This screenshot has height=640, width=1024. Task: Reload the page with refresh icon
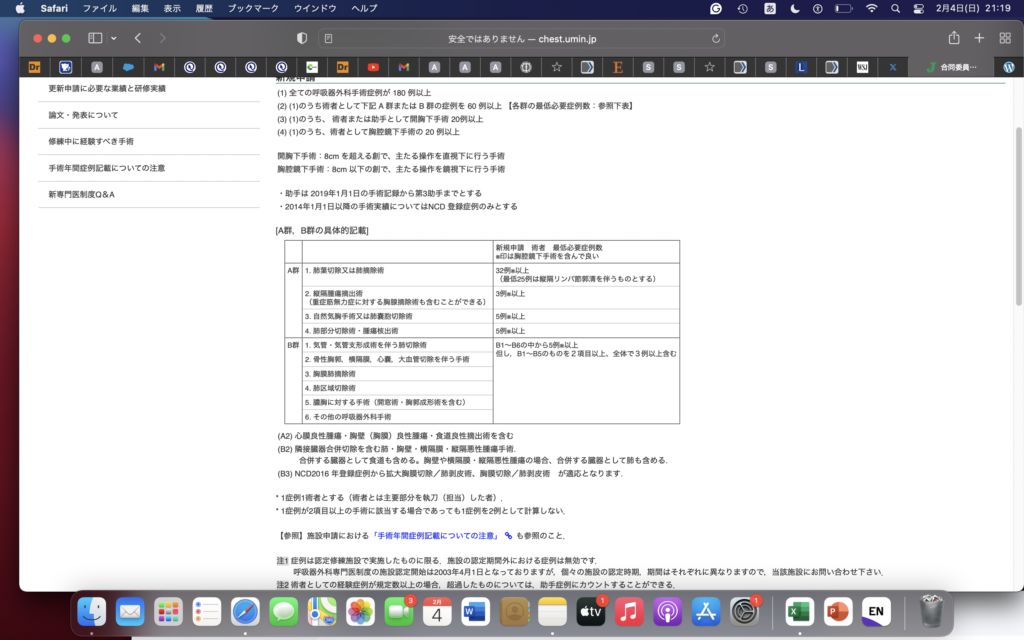coord(716,39)
